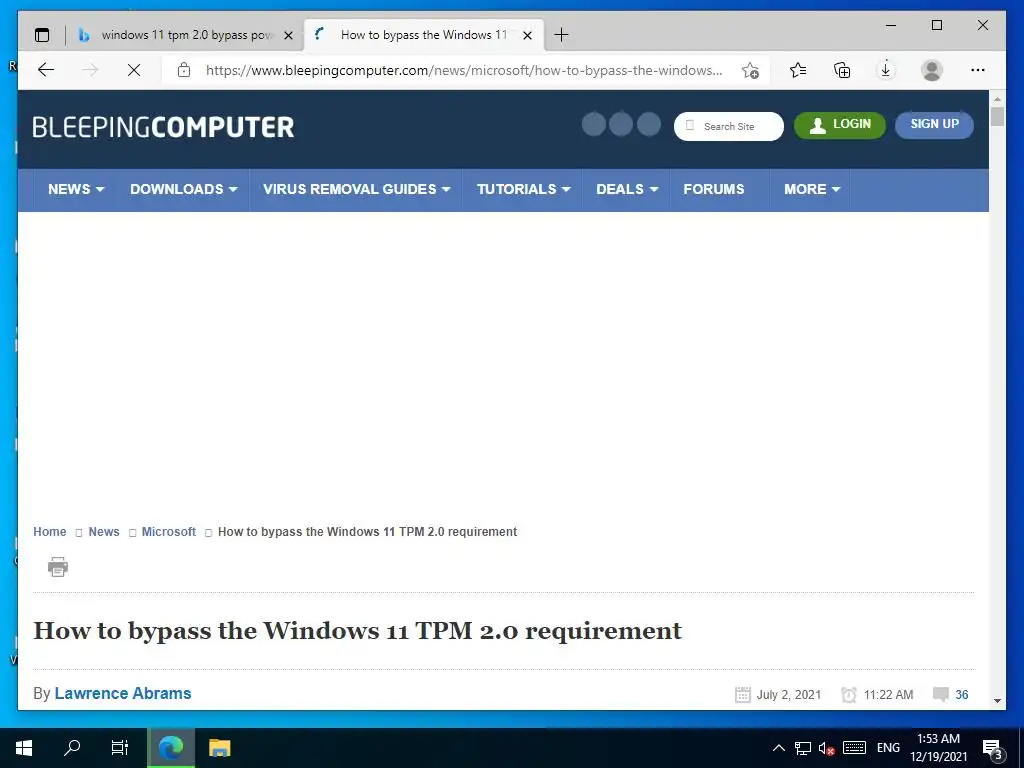Viewport: 1024px width, 768px height.
Task: Click the first social circle icon
Action: 594,124
